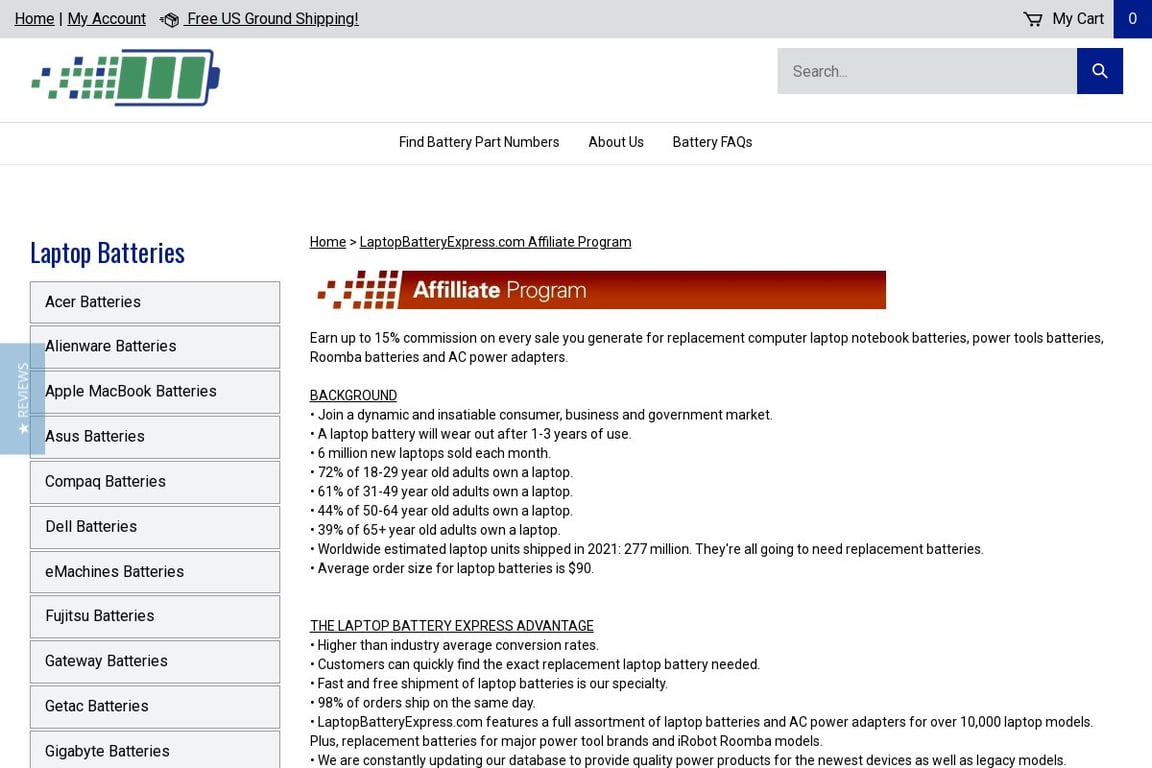
Task: Select Gigabyte Batteries category
Action: [155, 750]
